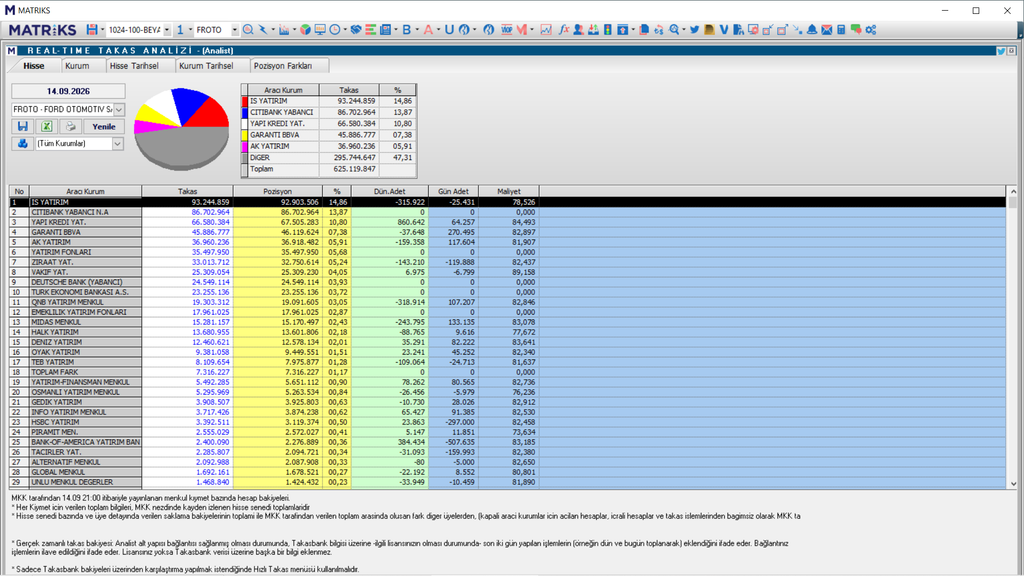The image size is (1024, 576).
Task: Click the printer button
Action: pos(71,127)
